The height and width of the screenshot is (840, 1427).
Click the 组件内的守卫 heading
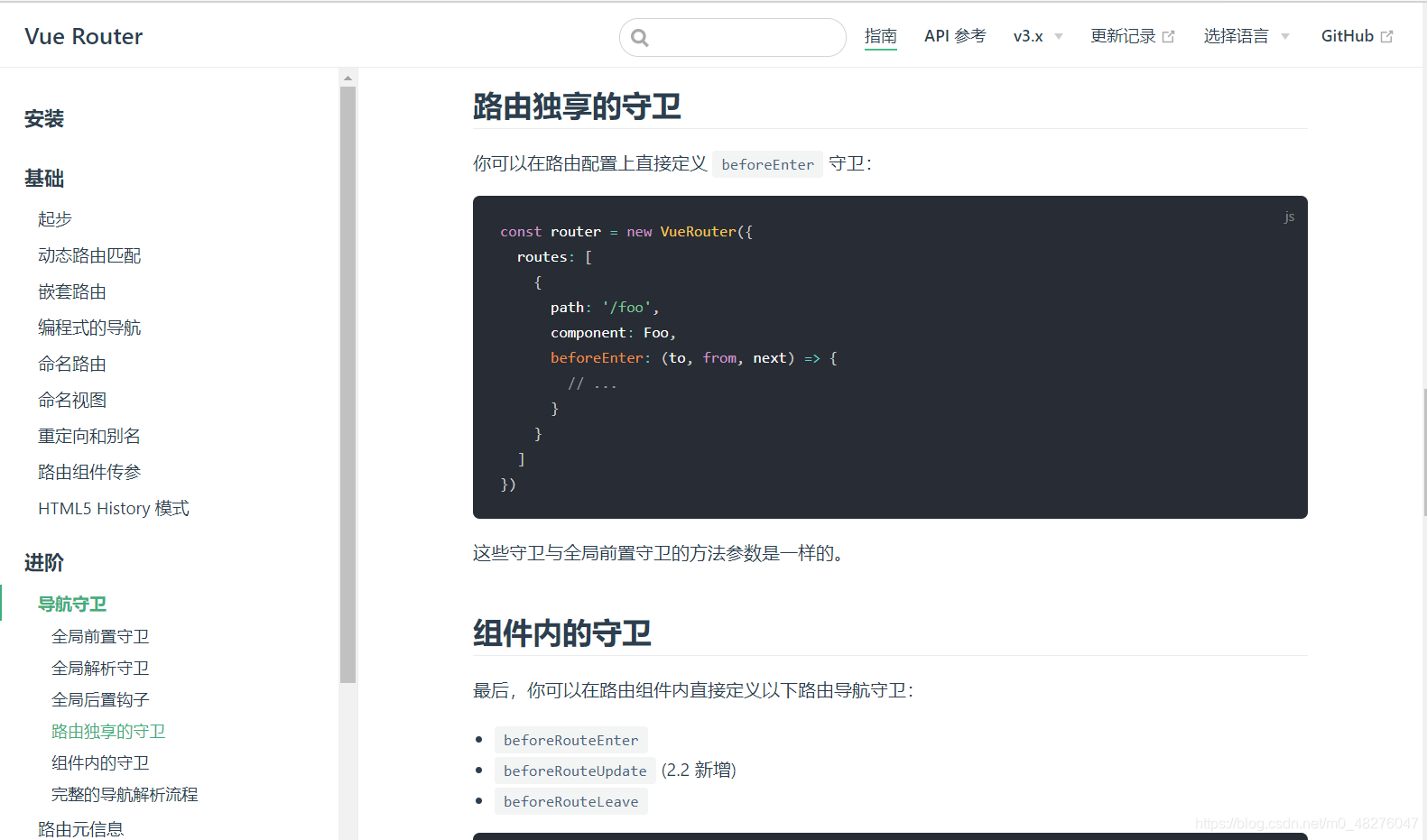click(x=562, y=633)
